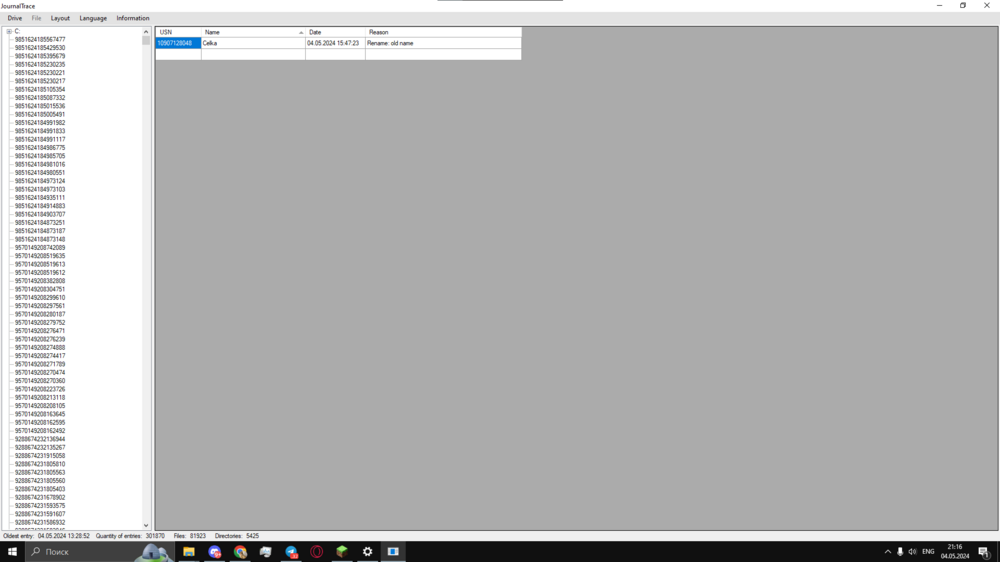Select the tree entry 9851624185395679

pyautogui.click(x=40, y=56)
